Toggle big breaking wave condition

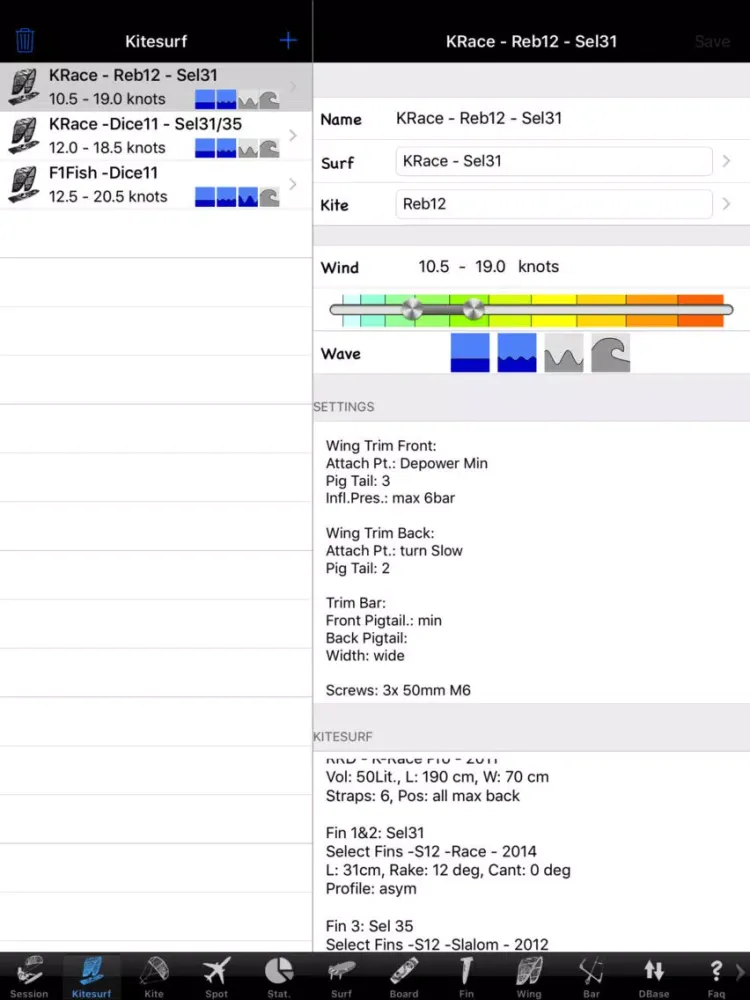610,353
